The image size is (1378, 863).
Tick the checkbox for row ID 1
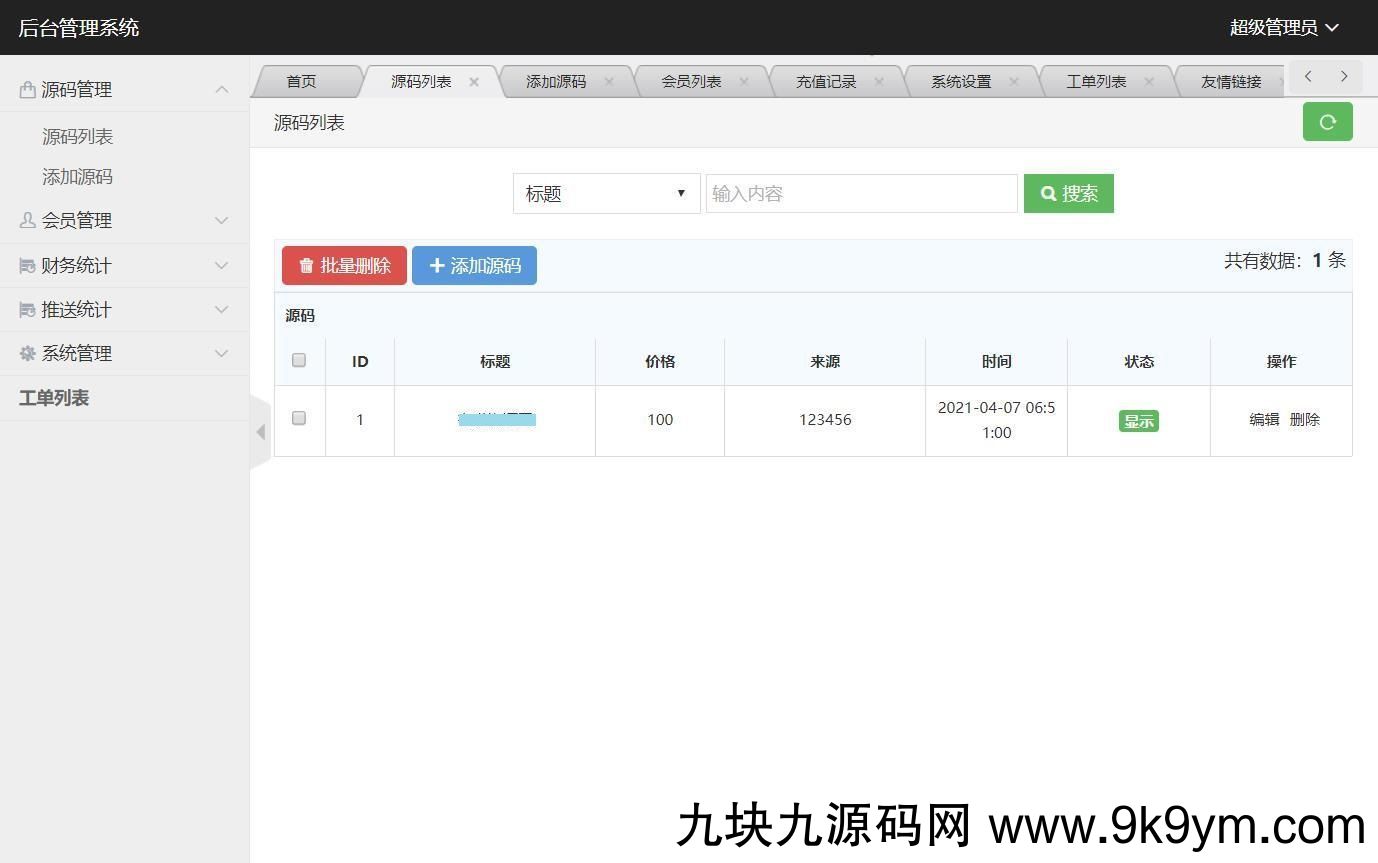click(299, 418)
